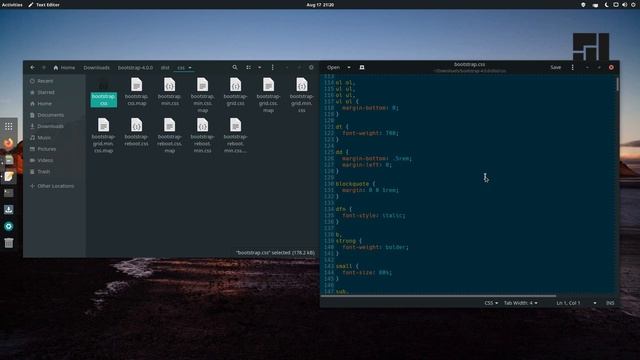Open Other Locations in Files sidebar

[55, 186]
